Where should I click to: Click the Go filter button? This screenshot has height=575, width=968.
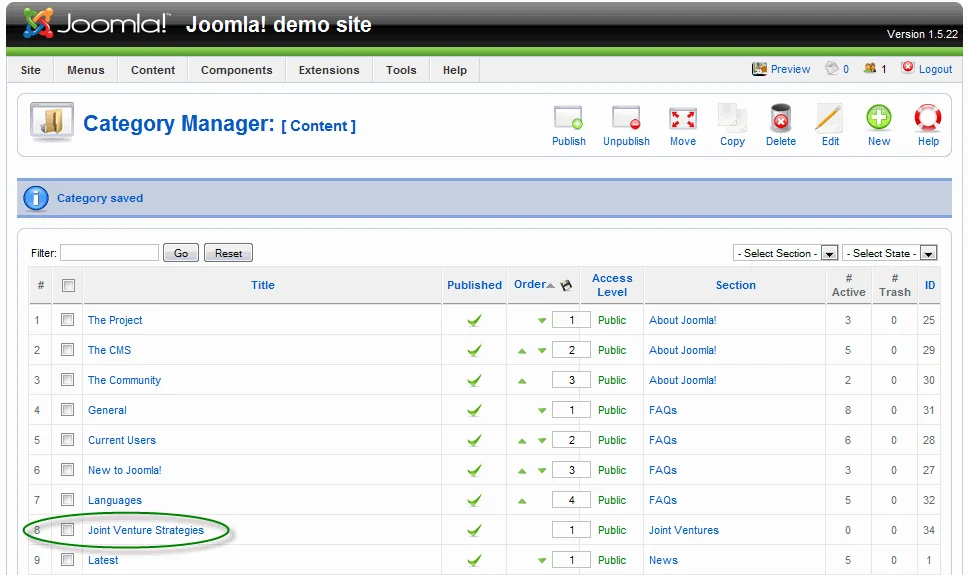click(x=181, y=253)
